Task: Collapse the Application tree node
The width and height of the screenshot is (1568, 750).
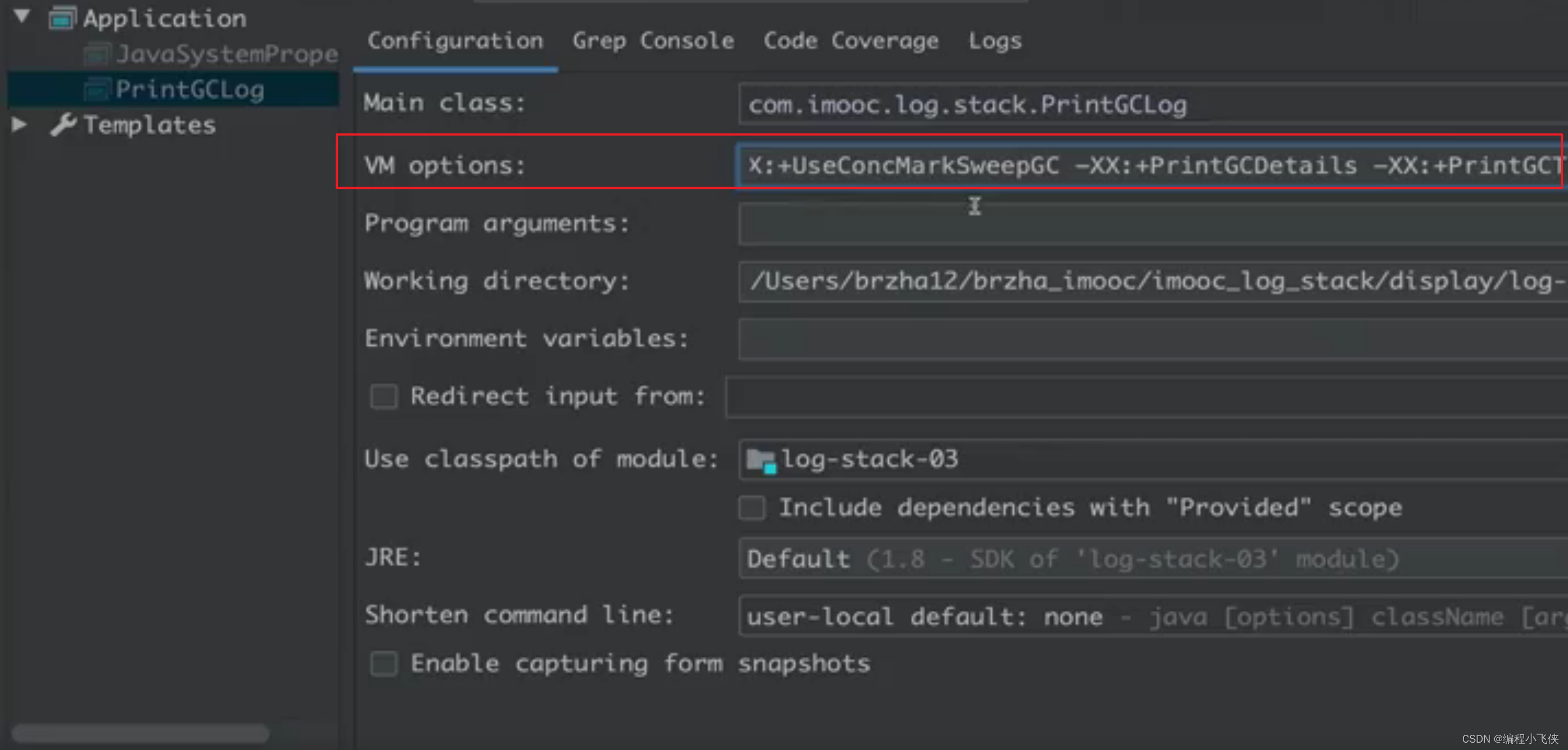Action: click(22, 16)
